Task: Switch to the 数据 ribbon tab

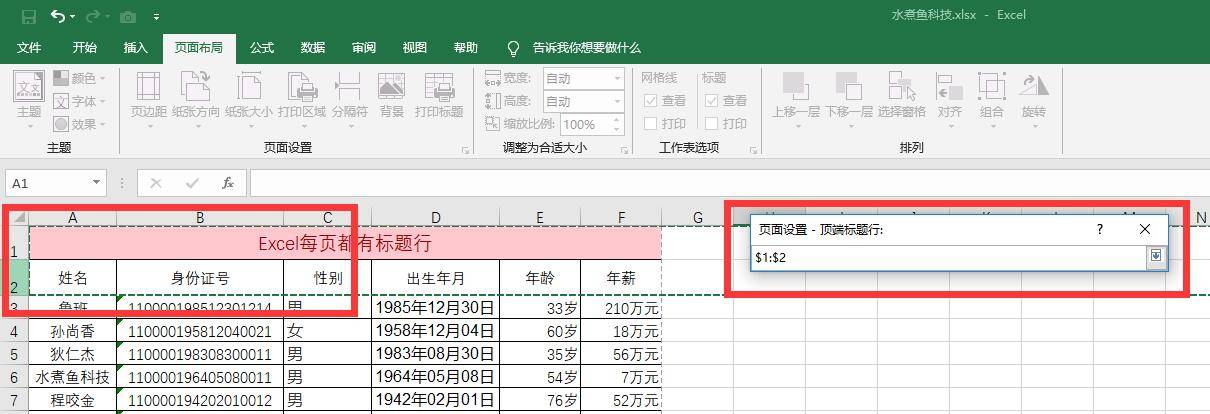Action: pos(313,48)
